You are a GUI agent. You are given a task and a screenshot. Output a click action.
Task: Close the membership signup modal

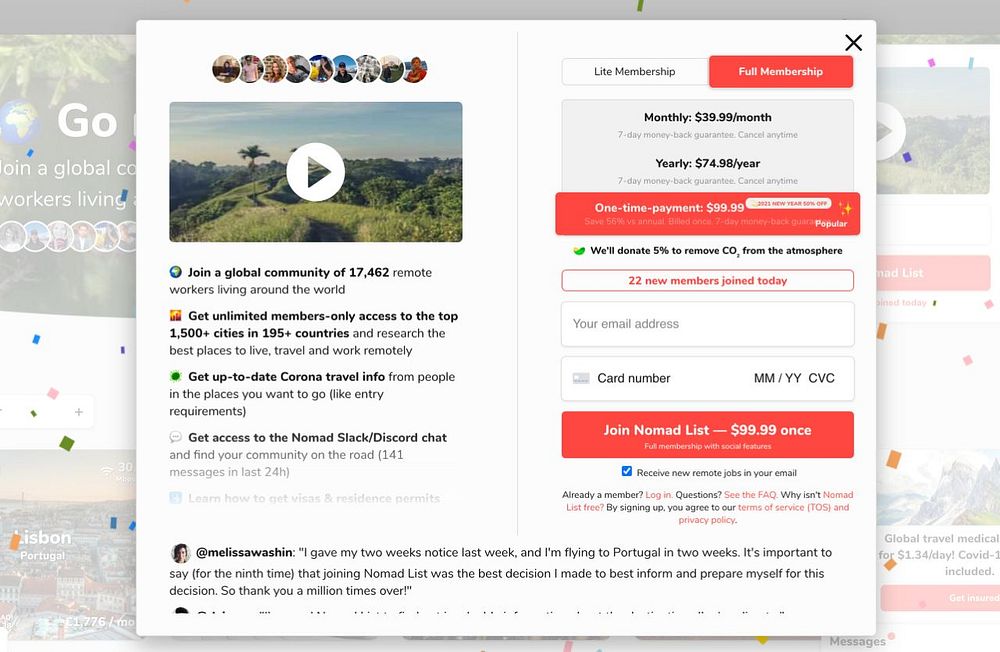(853, 43)
